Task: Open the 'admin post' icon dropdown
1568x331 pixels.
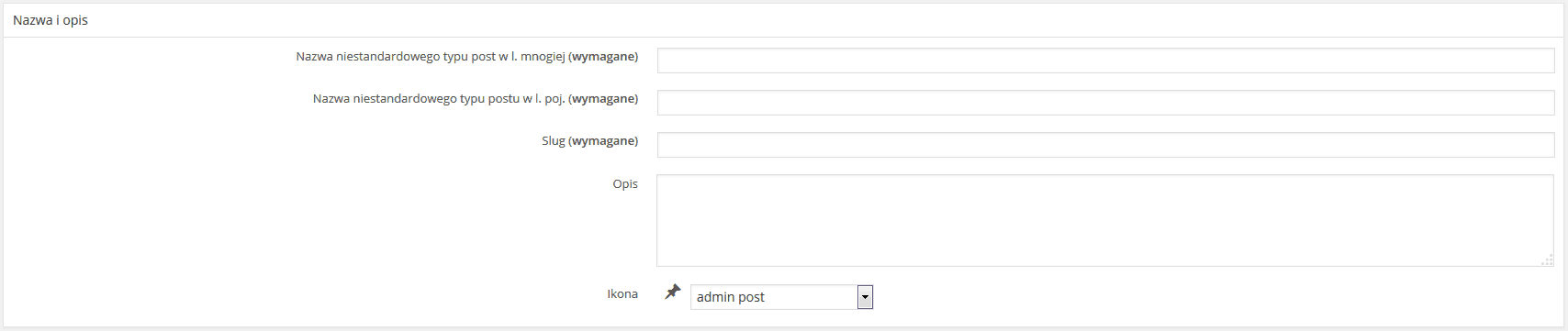Action: point(781,297)
